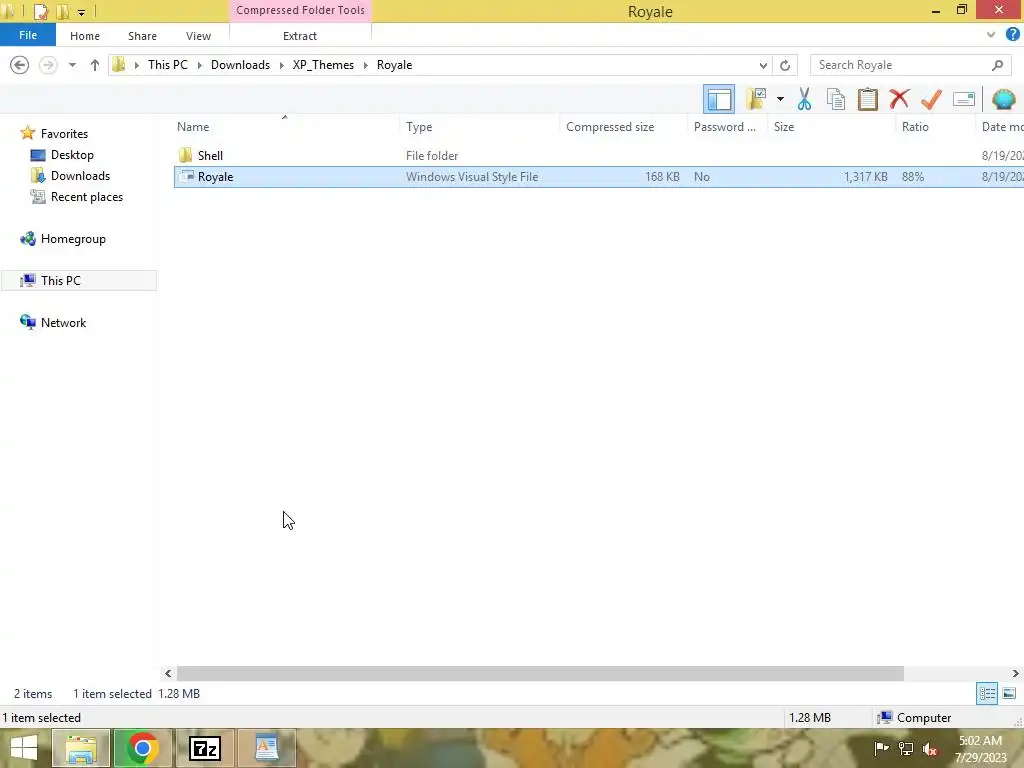This screenshot has height=768, width=1024.
Task: Select Downloads in the navigation pane
Action: pos(80,176)
